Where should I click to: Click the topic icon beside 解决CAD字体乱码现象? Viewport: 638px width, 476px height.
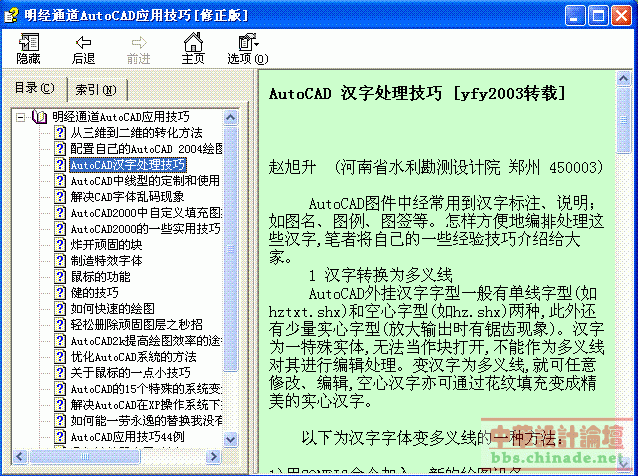(x=60, y=197)
